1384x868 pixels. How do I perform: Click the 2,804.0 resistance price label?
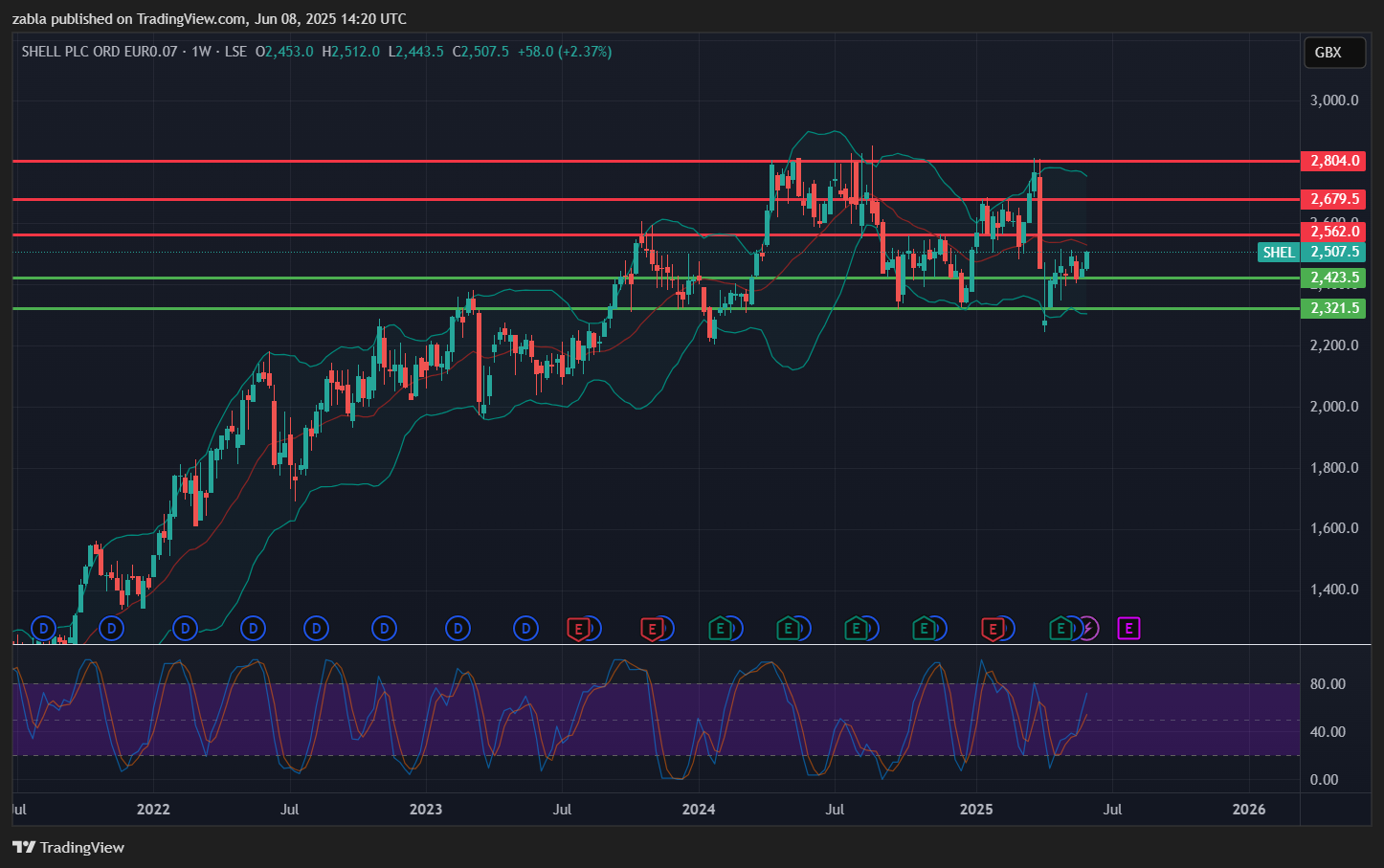tap(1333, 161)
